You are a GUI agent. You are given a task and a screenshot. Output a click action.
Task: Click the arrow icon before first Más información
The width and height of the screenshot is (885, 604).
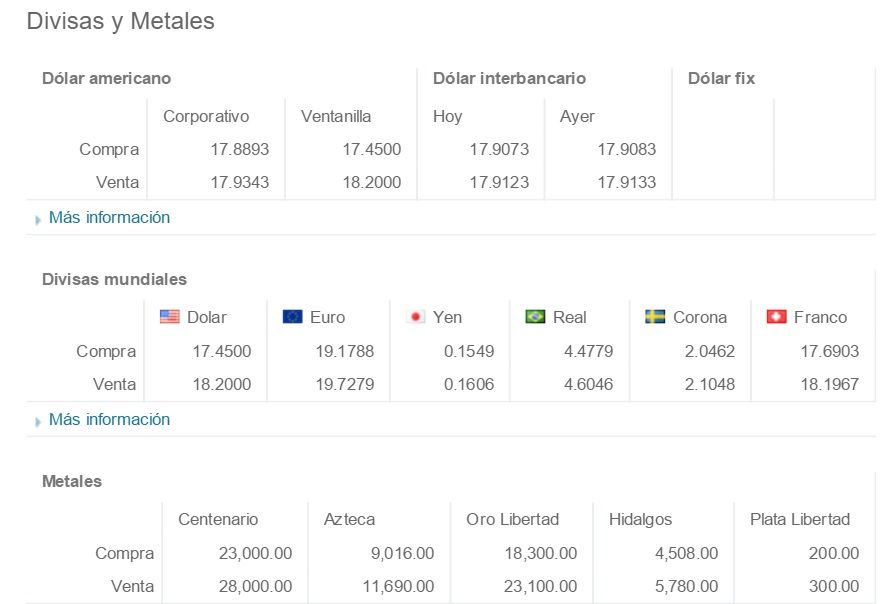pyautogui.click(x=37, y=218)
